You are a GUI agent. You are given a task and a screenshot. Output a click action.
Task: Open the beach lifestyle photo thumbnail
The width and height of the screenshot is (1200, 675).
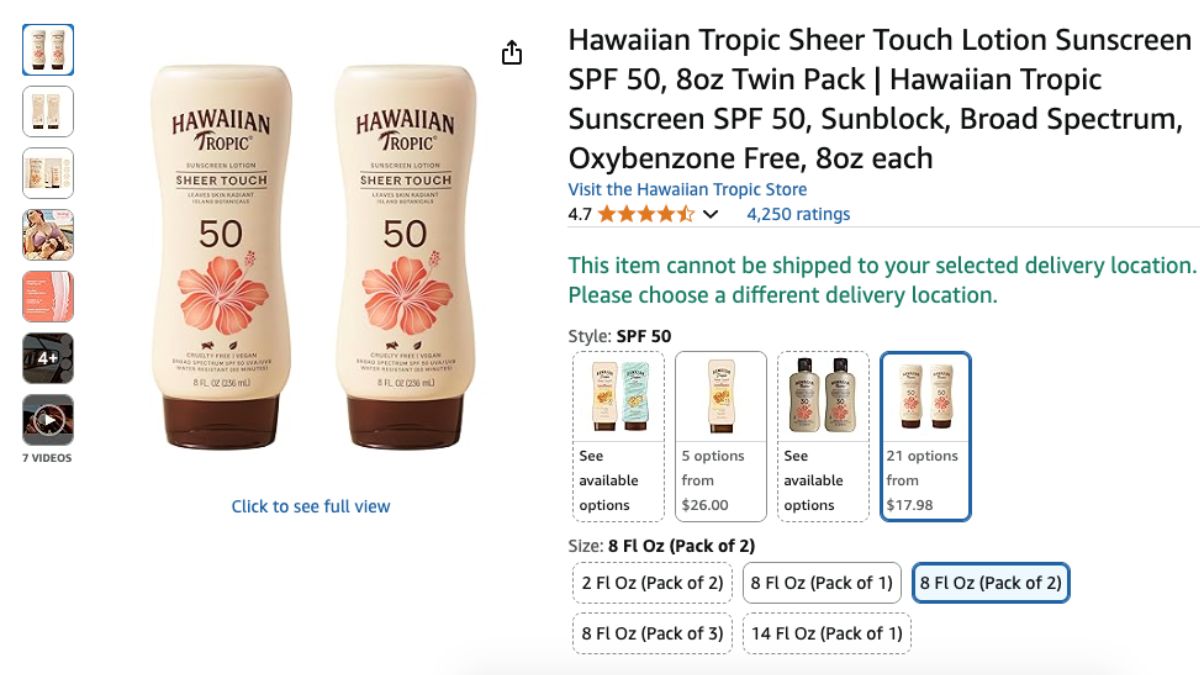[x=48, y=235]
